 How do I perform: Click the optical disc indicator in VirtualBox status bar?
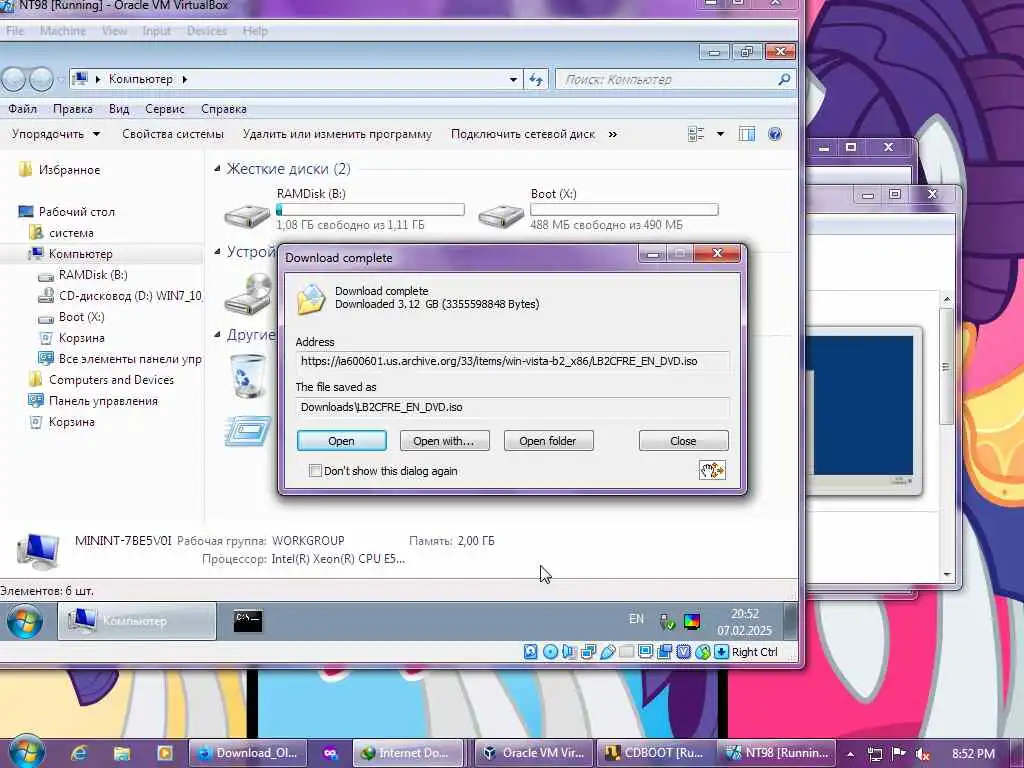[x=550, y=652]
